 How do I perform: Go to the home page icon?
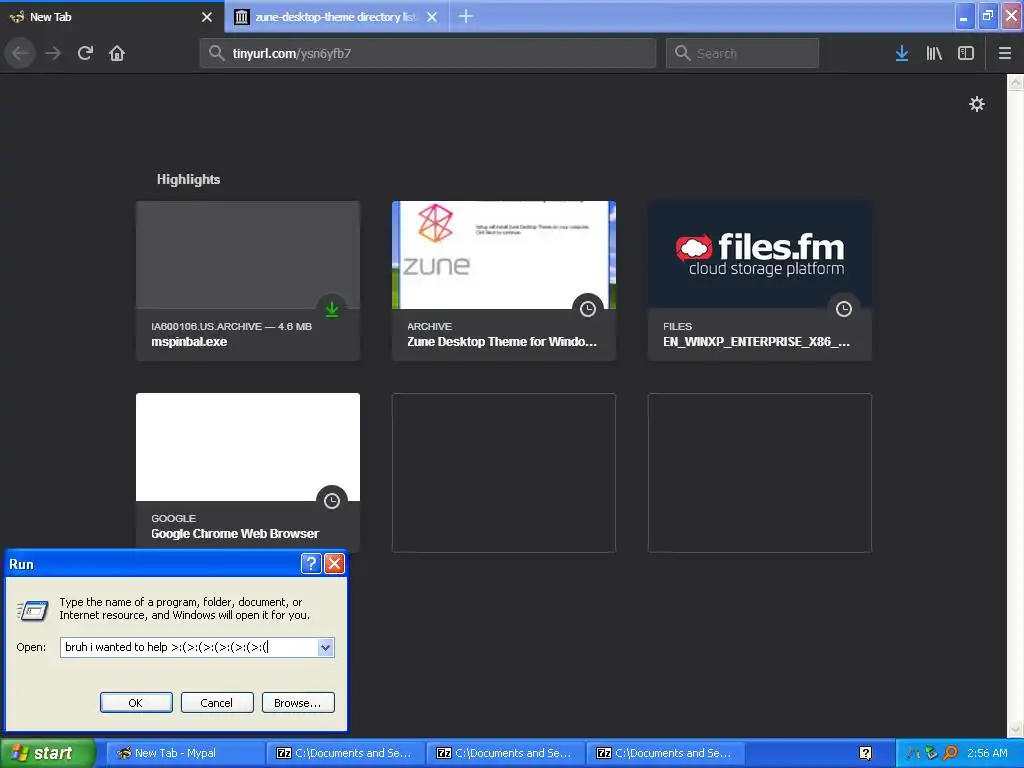pos(117,53)
